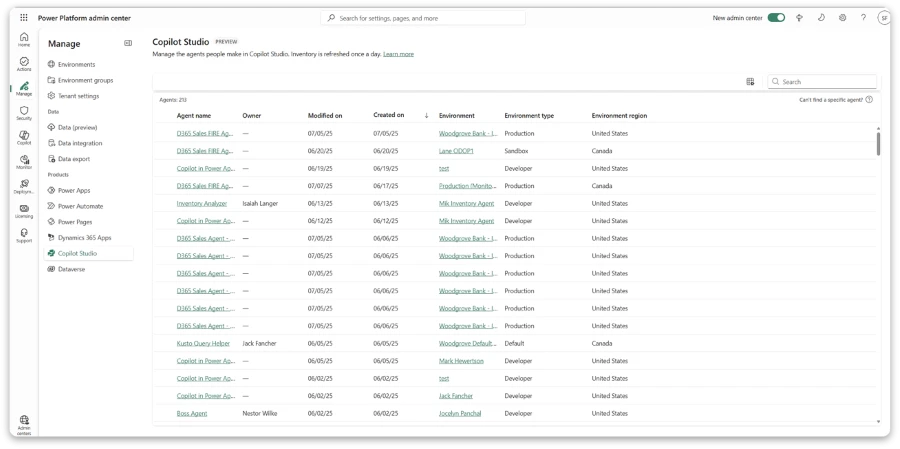Sort by the Created on column
900x449 pixels.
389,115
